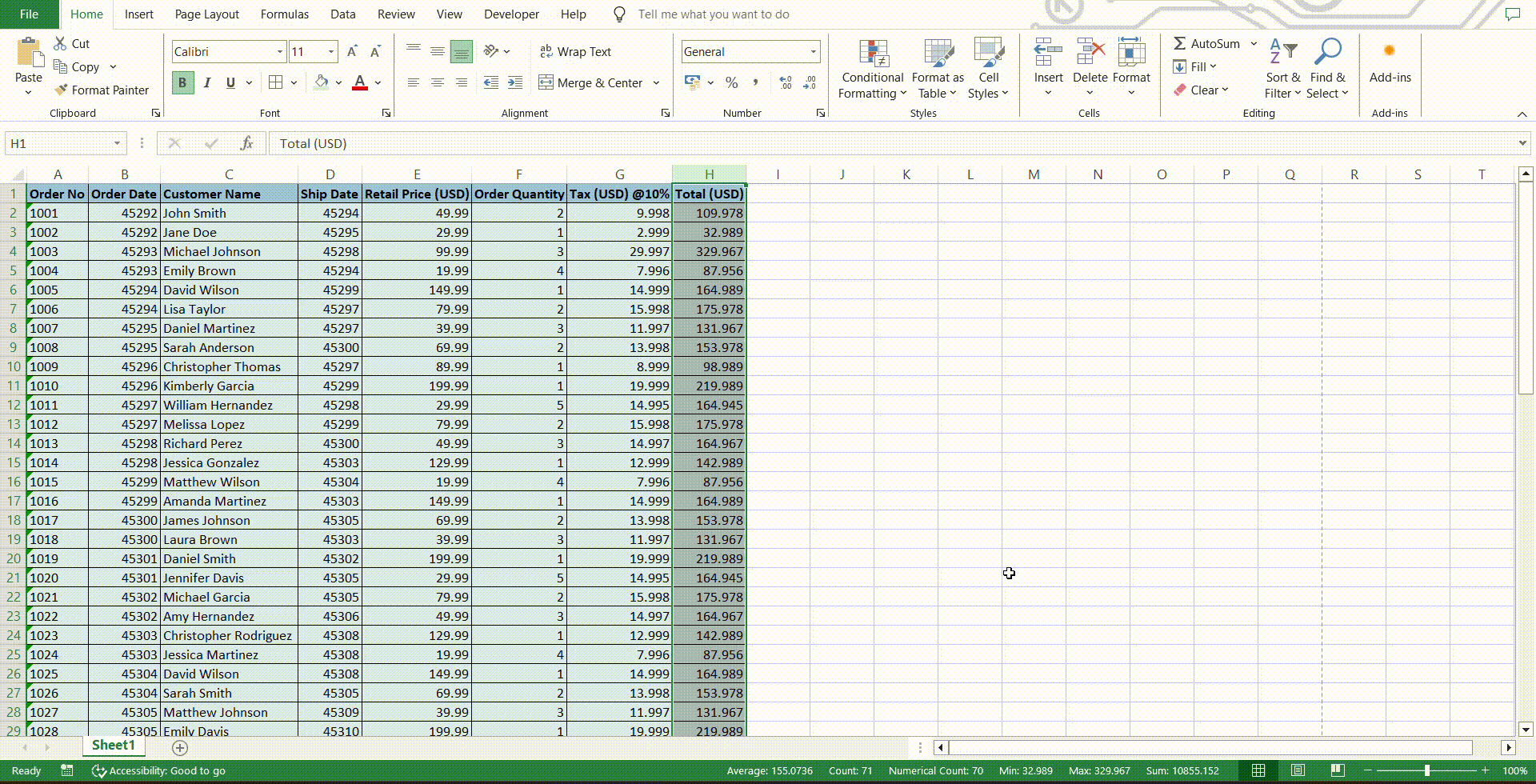1536x784 pixels.
Task: Apply fill color with the paint bucket
Action: pyautogui.click(x=322, y=82)
